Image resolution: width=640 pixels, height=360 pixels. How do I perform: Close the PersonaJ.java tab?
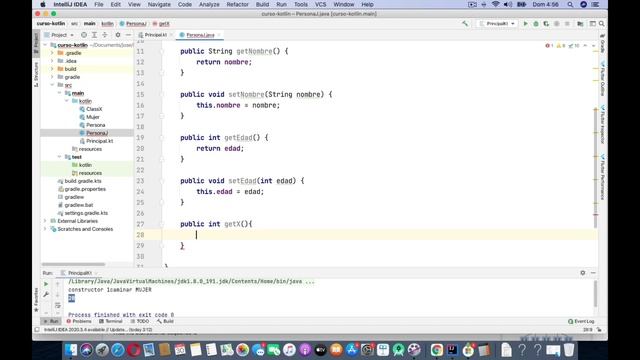[x=219, y=35]
